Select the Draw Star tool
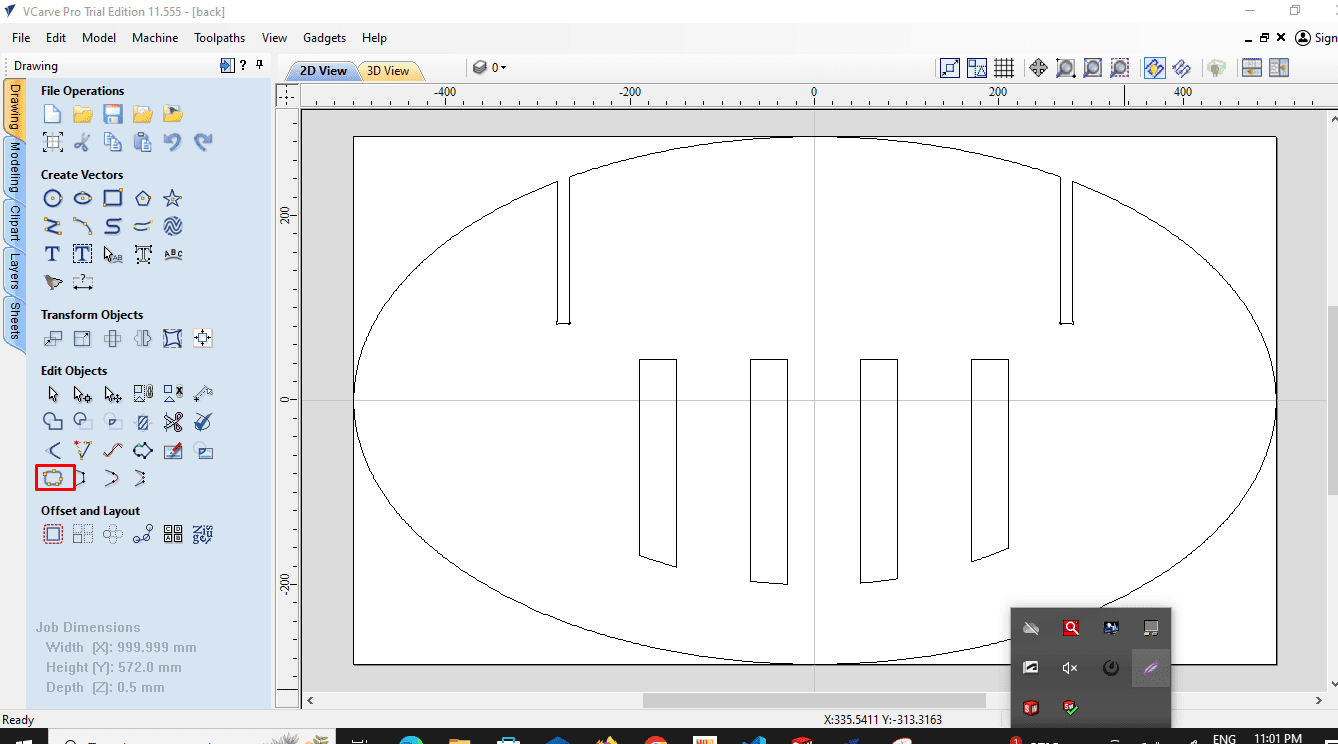 [173, 198]
